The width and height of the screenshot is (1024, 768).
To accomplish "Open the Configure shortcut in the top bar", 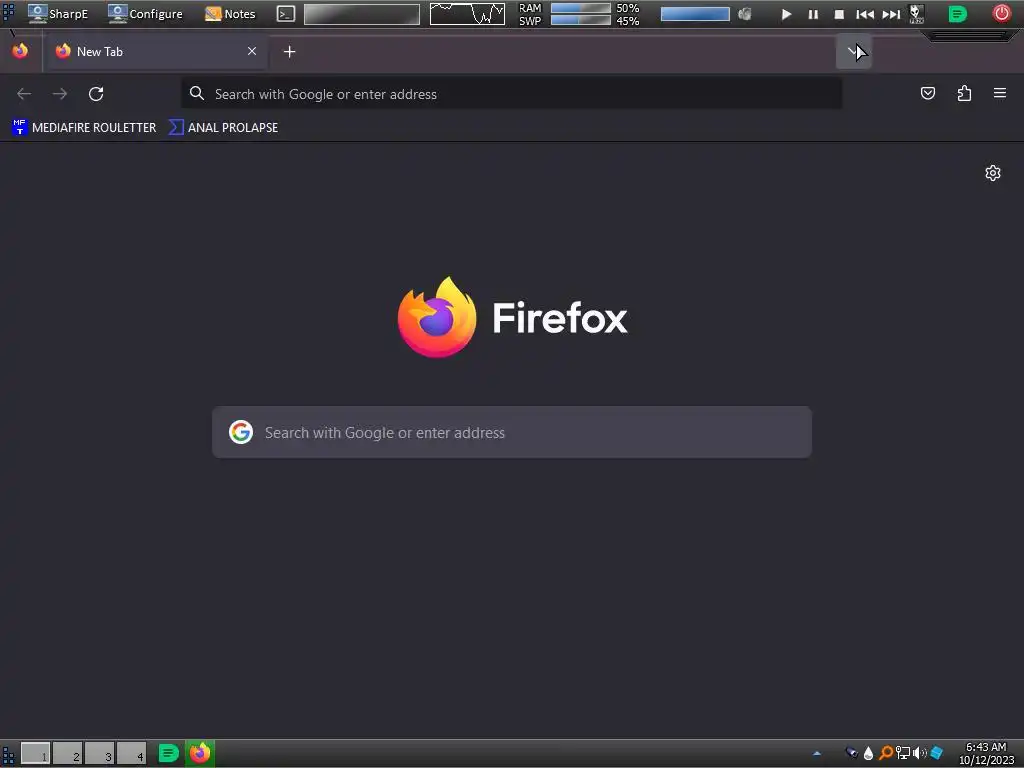I will click(x=145, y=14).
